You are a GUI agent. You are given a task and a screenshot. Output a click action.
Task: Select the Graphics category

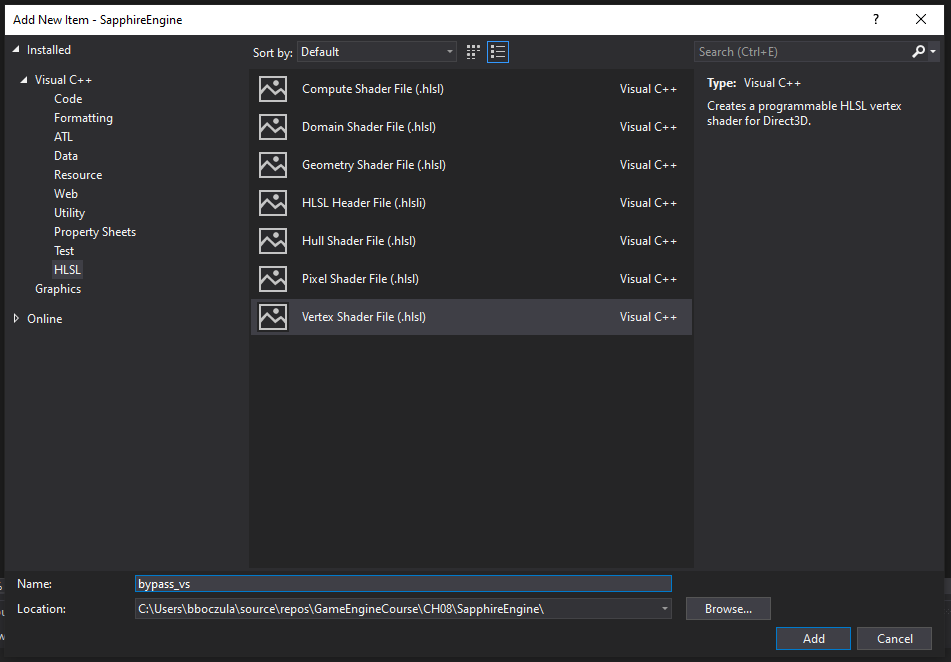[x=58, y=289]
